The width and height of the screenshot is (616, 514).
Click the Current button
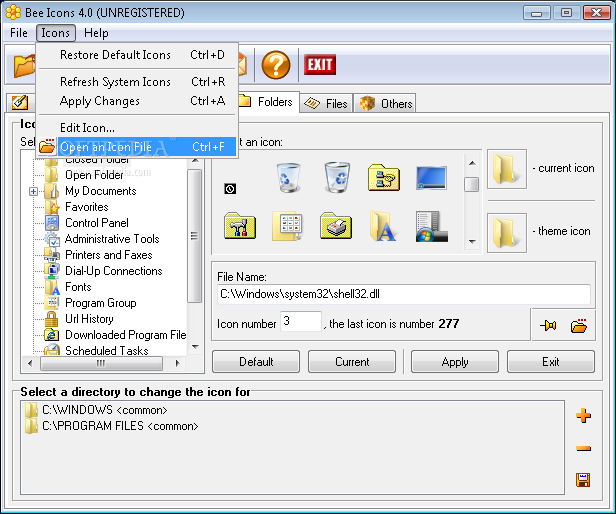coord(352,362)
